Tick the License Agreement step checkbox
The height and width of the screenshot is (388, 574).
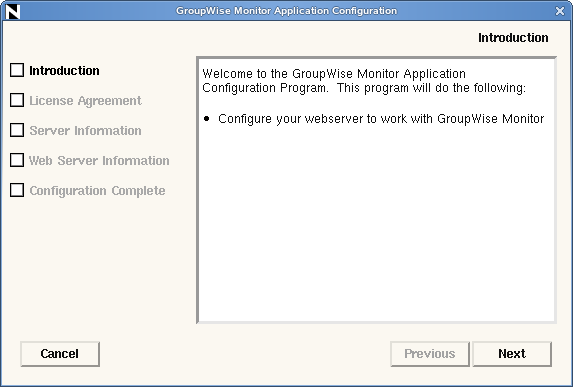(x=17, y=100)
